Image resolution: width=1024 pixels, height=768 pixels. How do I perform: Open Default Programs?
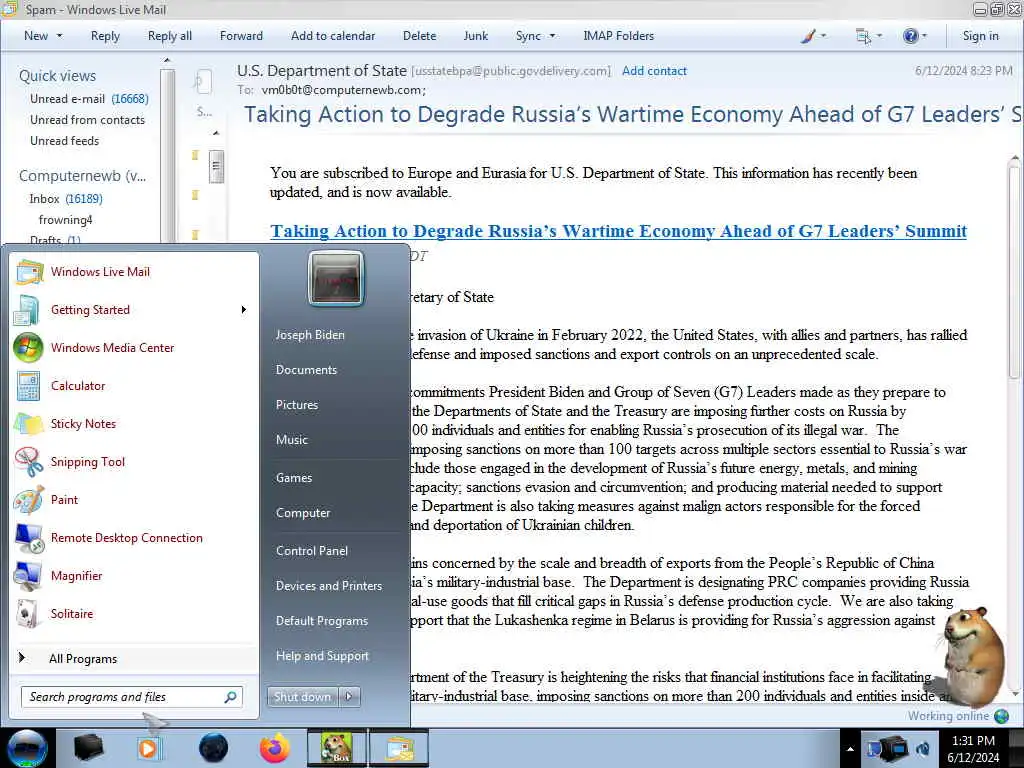[321, 620]
